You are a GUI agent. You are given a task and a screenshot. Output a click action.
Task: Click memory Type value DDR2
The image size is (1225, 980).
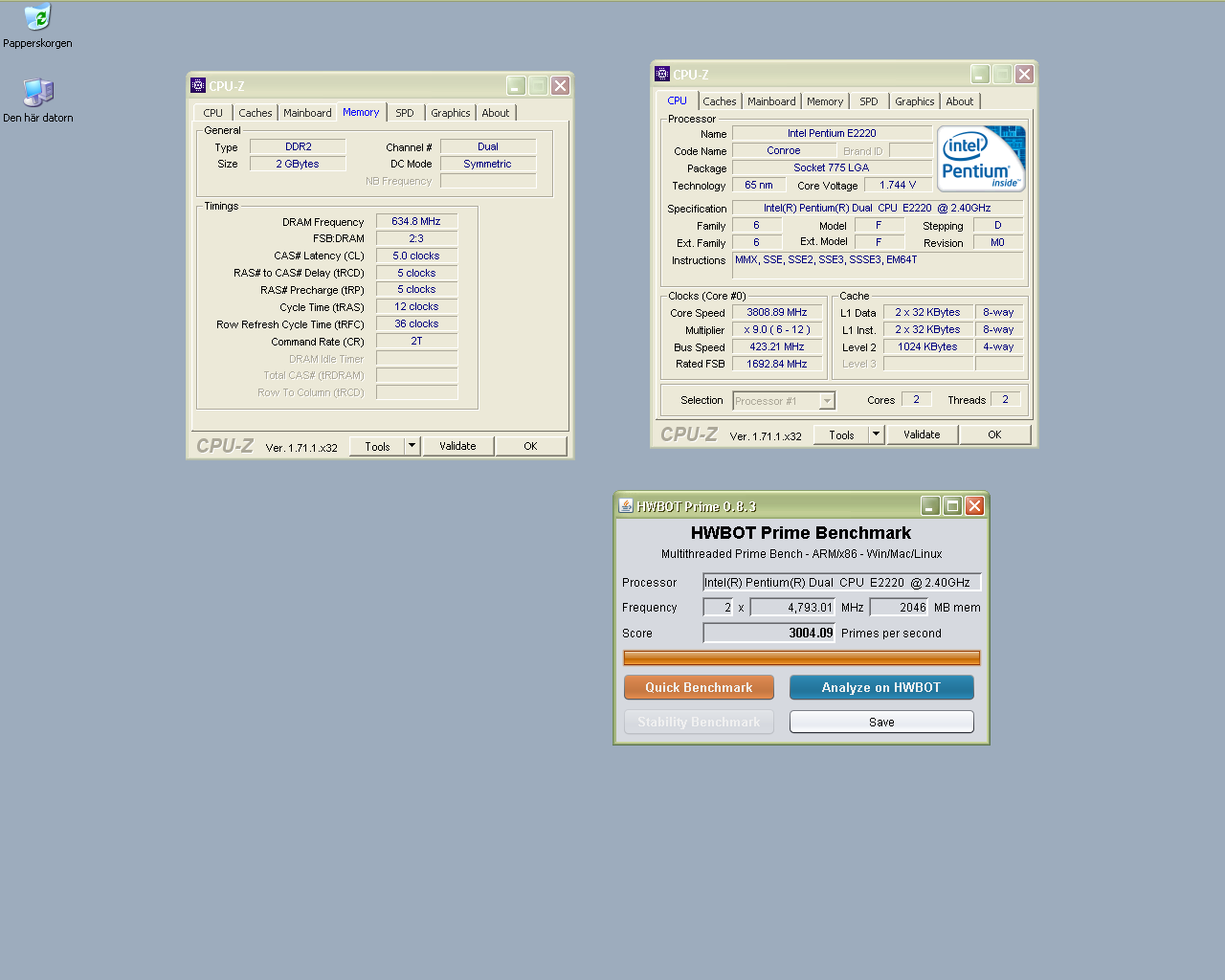tap(298, 146)
